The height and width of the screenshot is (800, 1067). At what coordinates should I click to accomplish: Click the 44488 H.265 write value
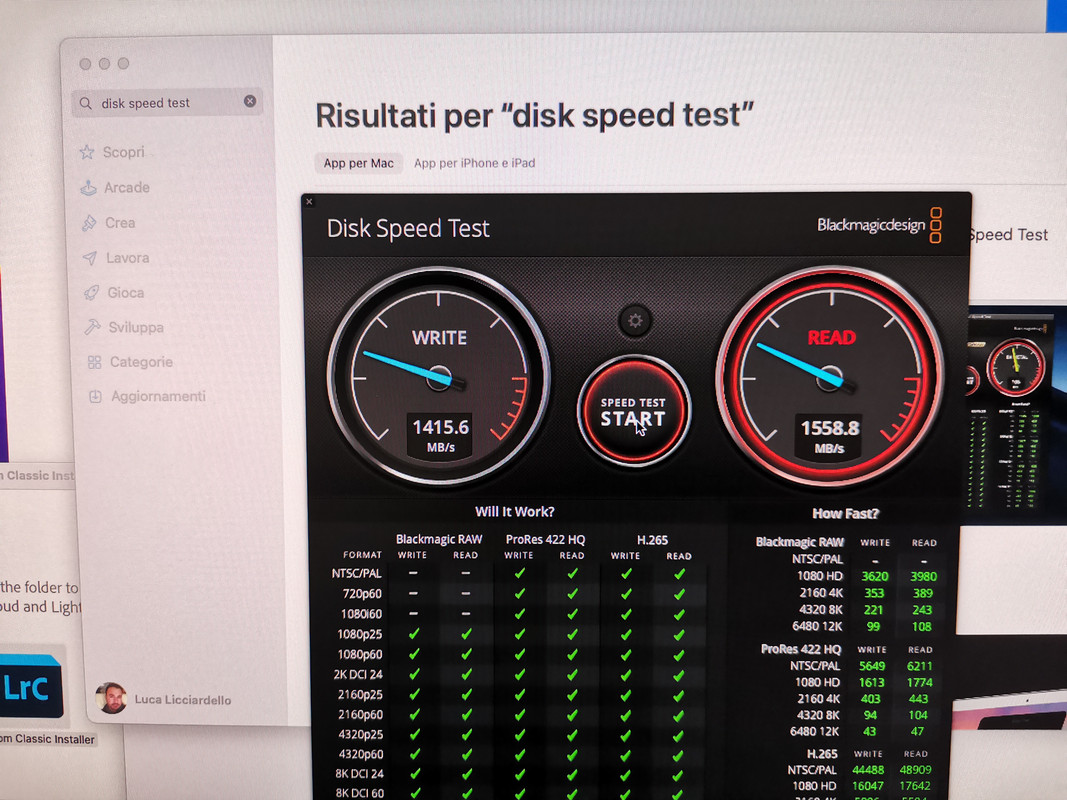(x=868, y=770)
